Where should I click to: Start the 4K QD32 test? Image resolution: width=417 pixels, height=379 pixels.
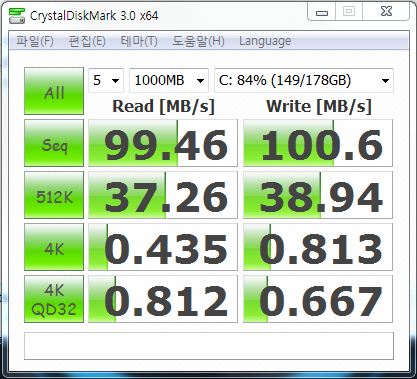coord(54,299)
